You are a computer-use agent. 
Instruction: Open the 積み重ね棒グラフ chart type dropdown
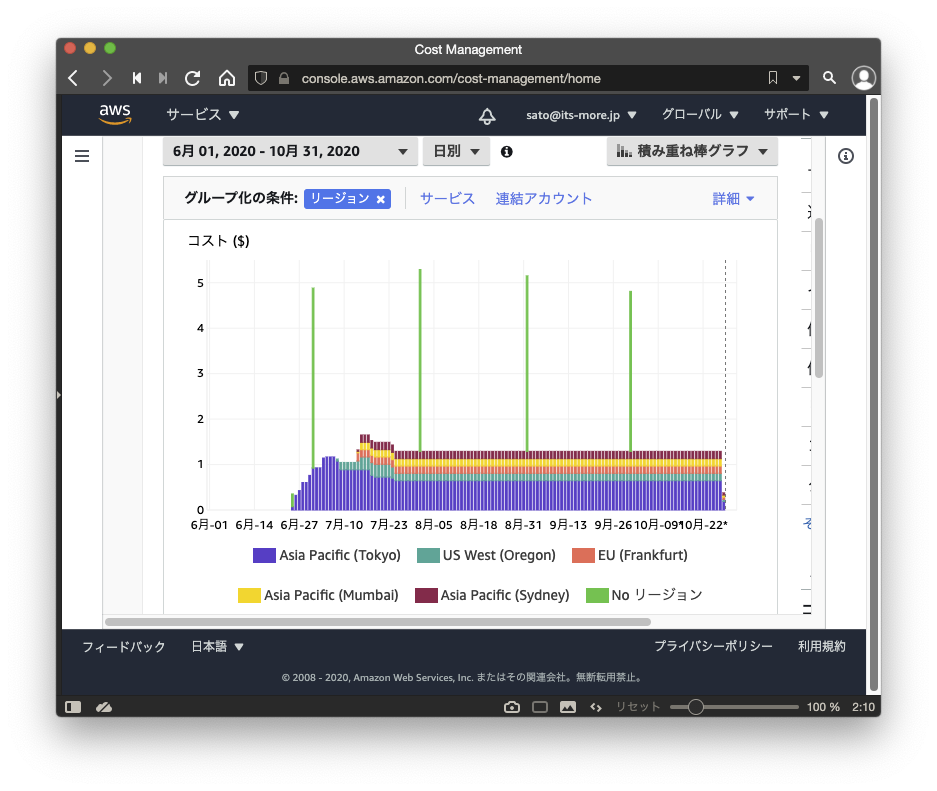coord(692,152)
